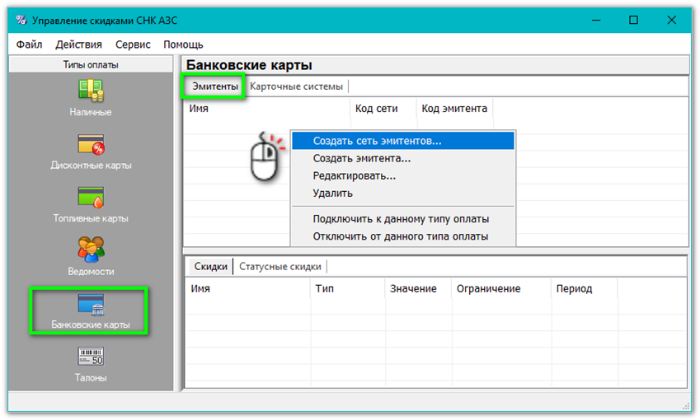Image resolution: width=700 pixels, height=420 pixels.
Task: Click the Талоны coupon icon
Action: click(x=91, y=357)
